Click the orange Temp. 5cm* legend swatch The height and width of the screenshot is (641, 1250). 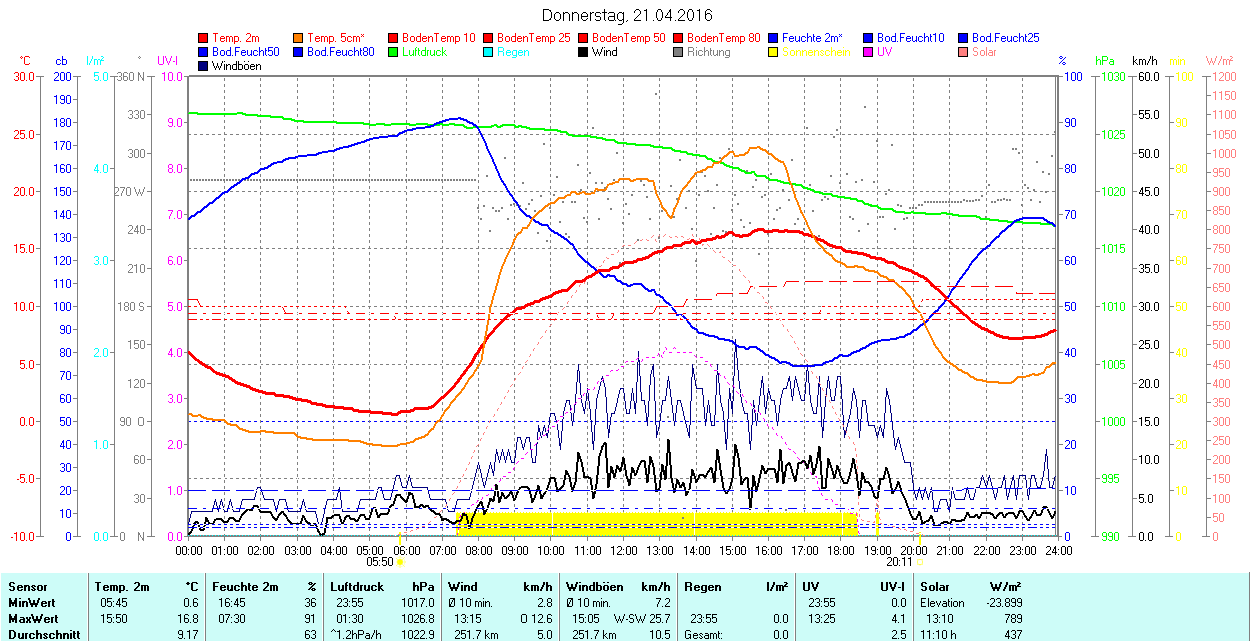click(x=299, y=38)
